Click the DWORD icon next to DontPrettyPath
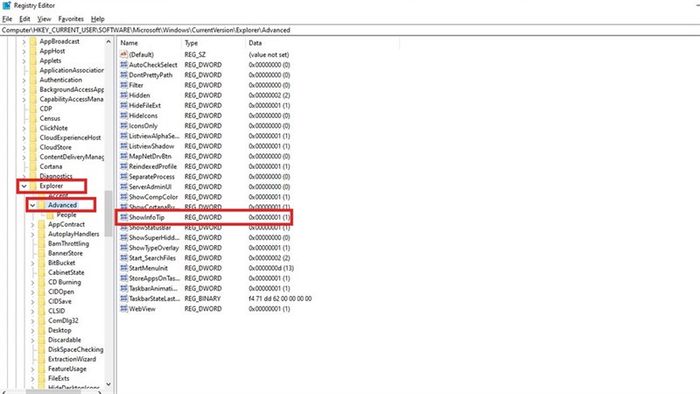700x394 pixels. (124, 75)
